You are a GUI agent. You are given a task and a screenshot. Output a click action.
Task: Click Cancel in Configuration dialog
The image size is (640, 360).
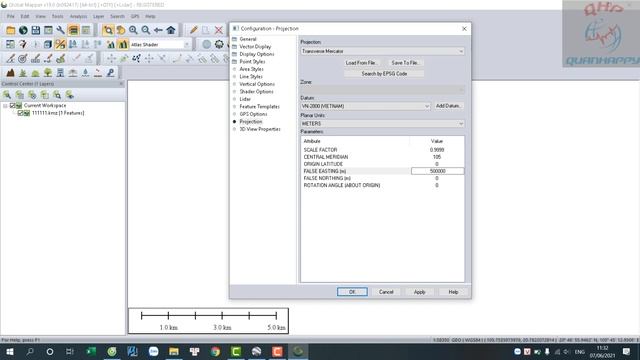click(x=386, y=292)
